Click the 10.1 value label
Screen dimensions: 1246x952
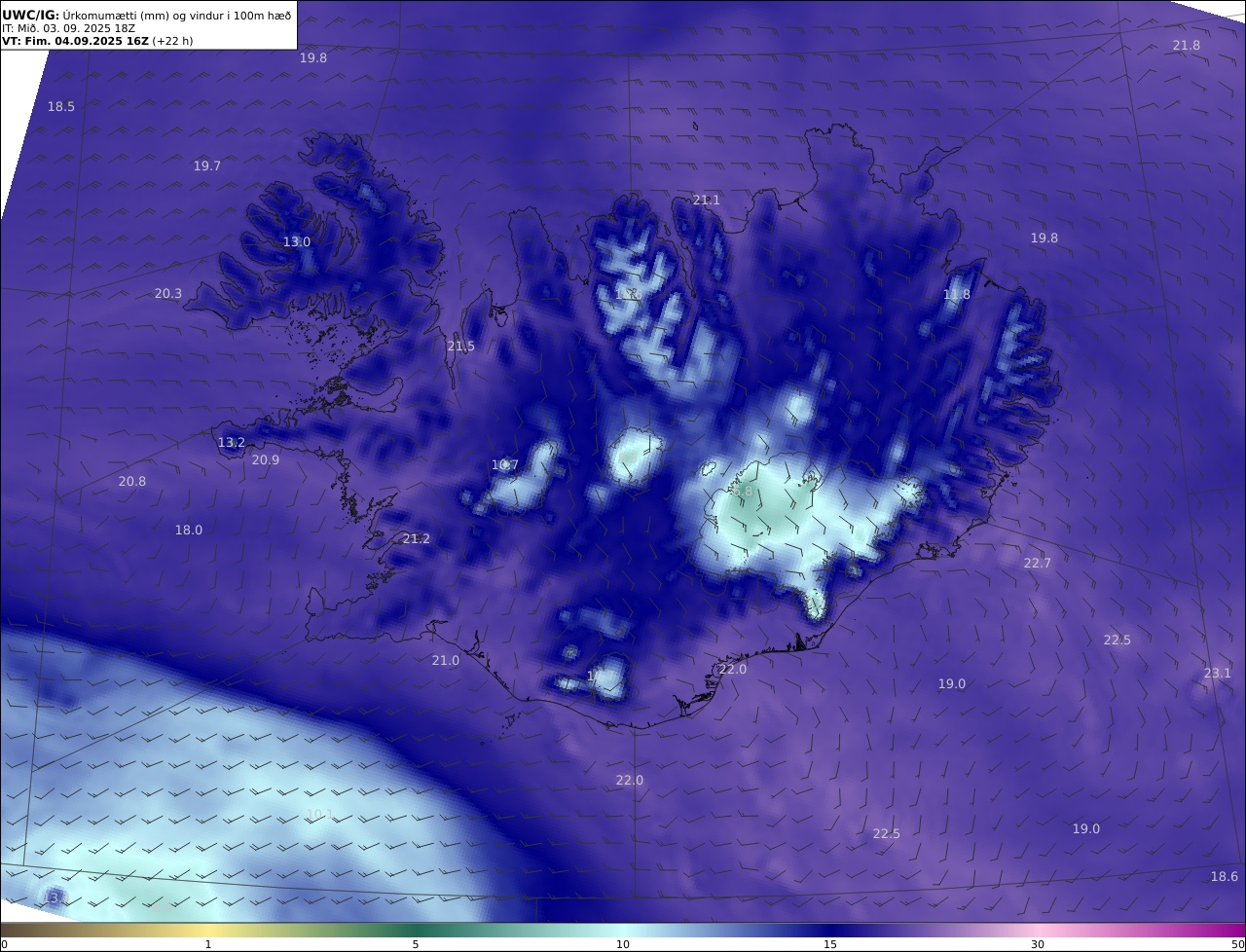pos(320,815)
